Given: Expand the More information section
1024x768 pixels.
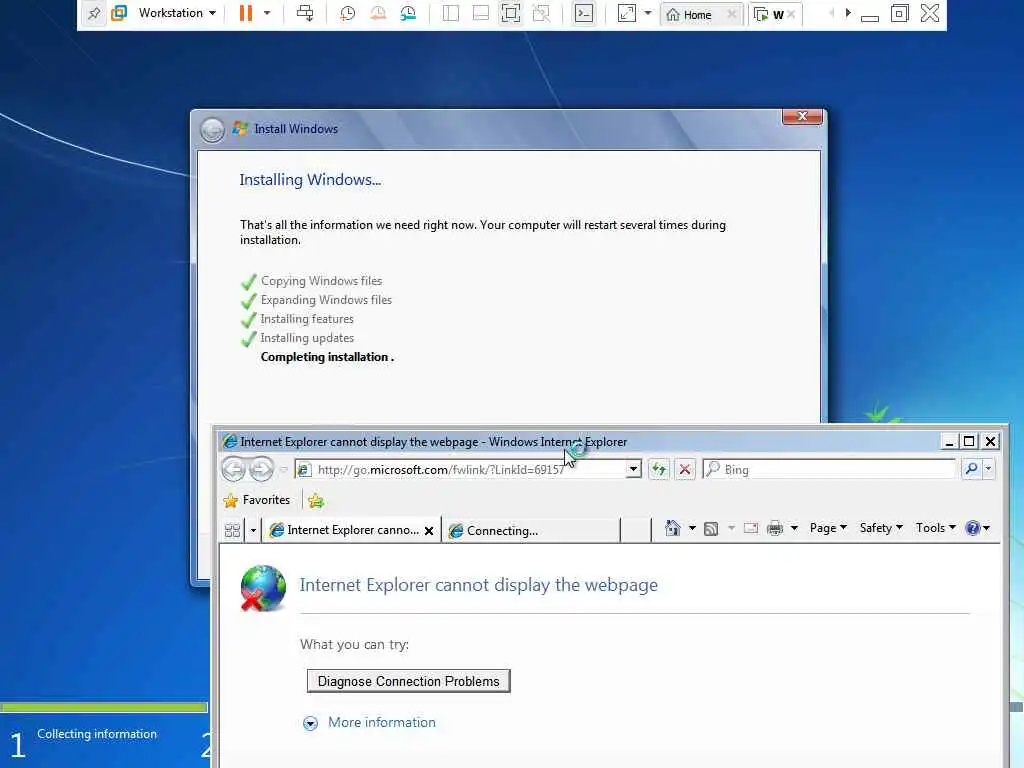Looking at the screenshot, I should (x=310, y=723).
